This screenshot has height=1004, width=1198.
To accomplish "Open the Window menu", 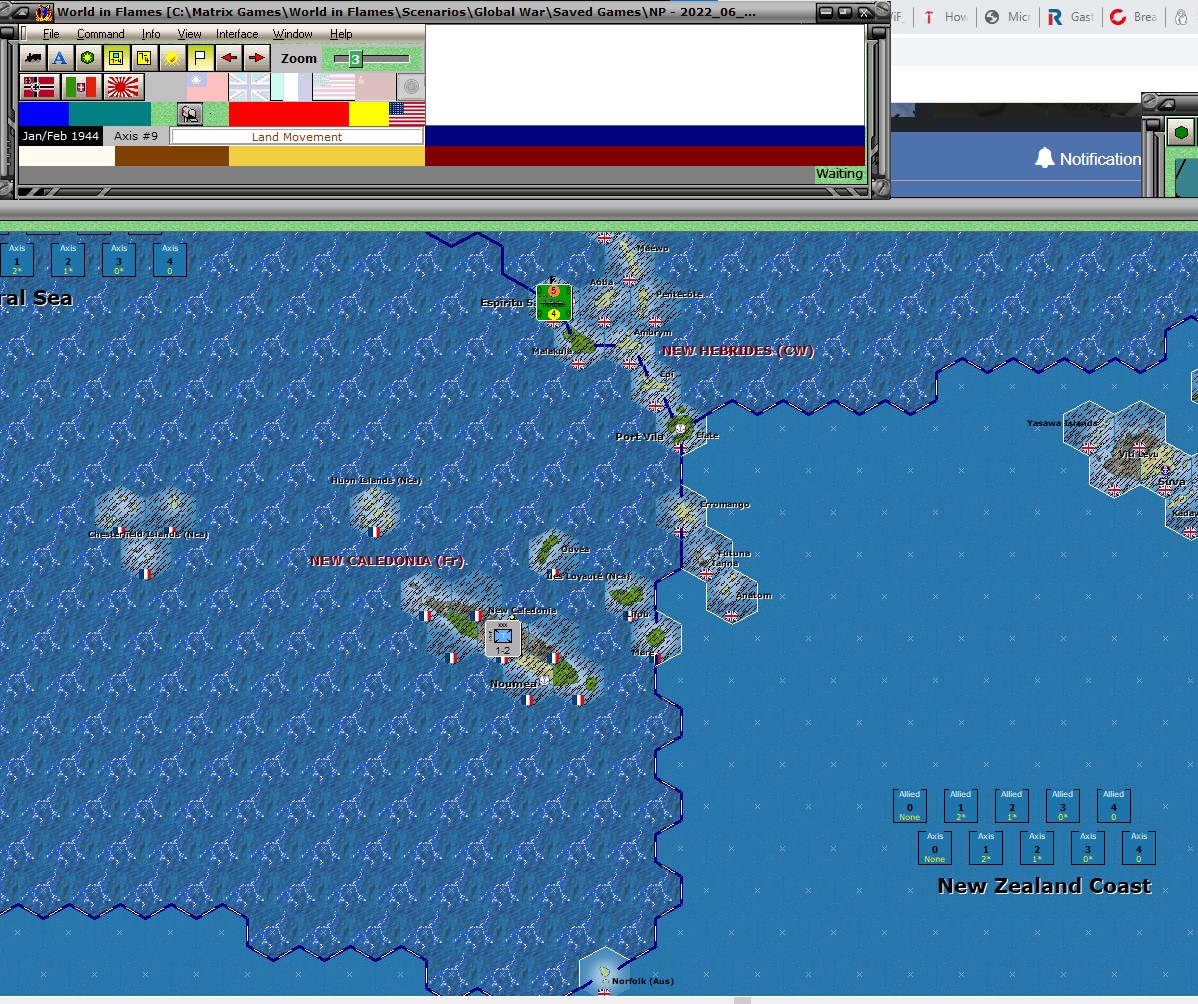I will coord(293,34).
